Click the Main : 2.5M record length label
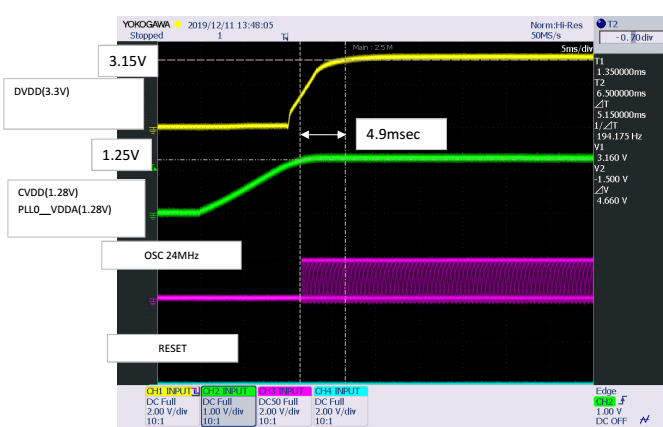Screen dimensions: 663x427 tap(373, 47)
